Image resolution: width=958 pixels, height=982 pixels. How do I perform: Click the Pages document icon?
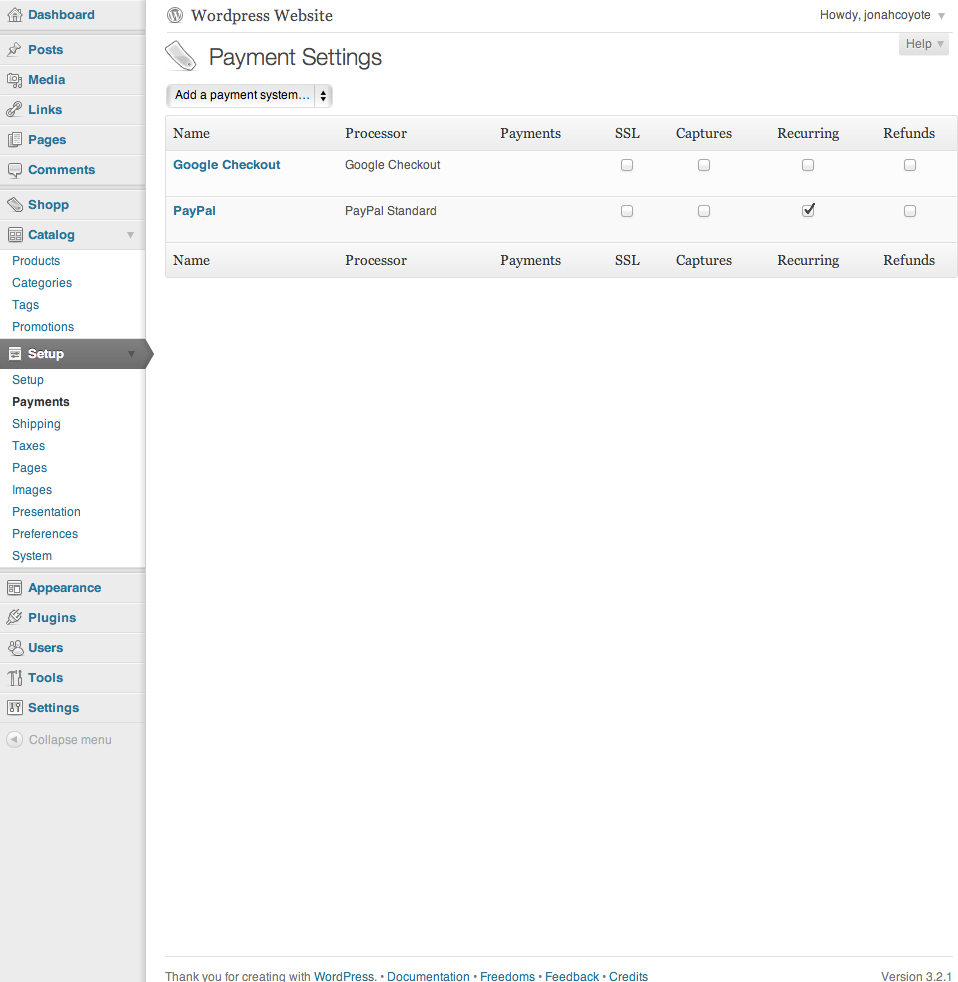tap(14, 140)
